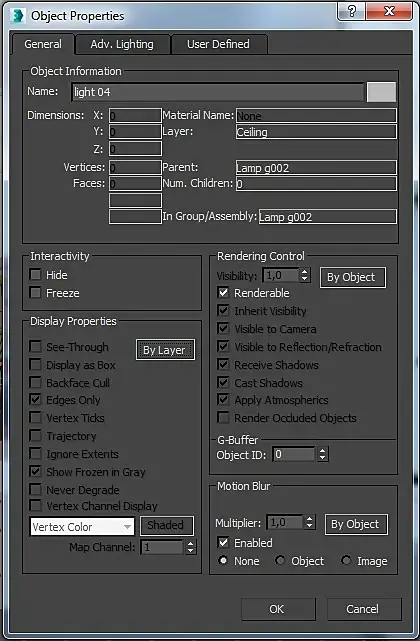Toggle the Shaded button
This screenshot has width=420, height=641.
[x=166, y=525]
